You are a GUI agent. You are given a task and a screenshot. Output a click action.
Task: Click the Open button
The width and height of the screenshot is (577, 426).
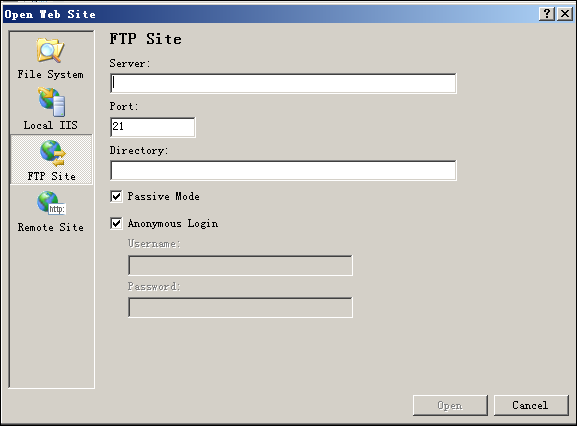pos(450,405)
